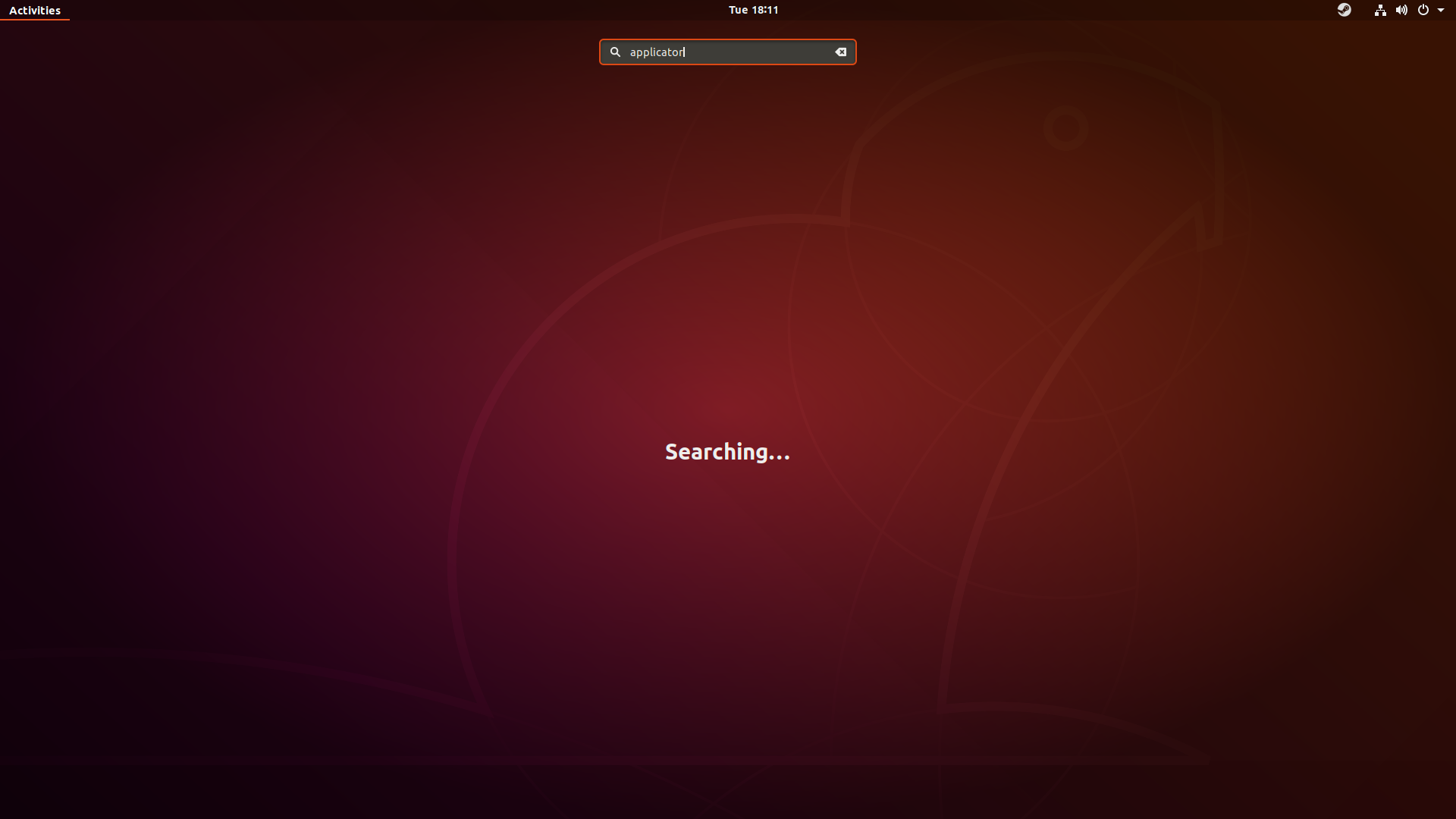Click the Searching... status text

coord(727,452)
